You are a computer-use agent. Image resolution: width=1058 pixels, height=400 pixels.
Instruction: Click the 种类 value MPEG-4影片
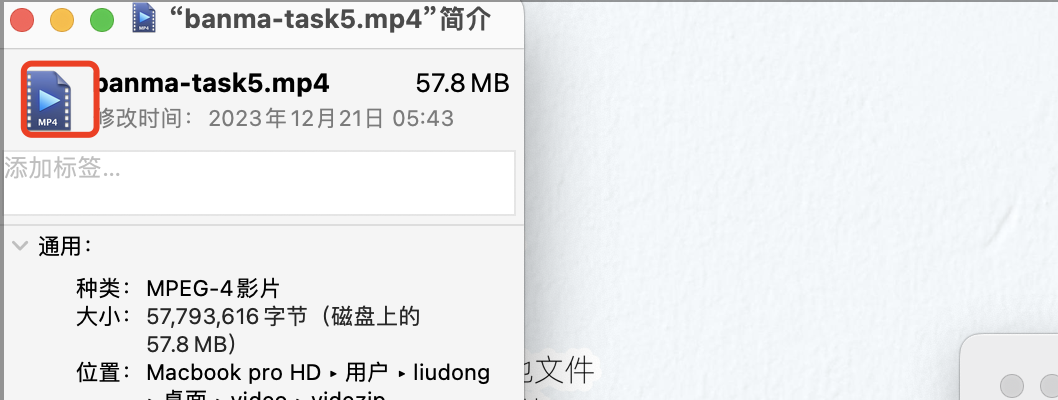tap(213, 289)
